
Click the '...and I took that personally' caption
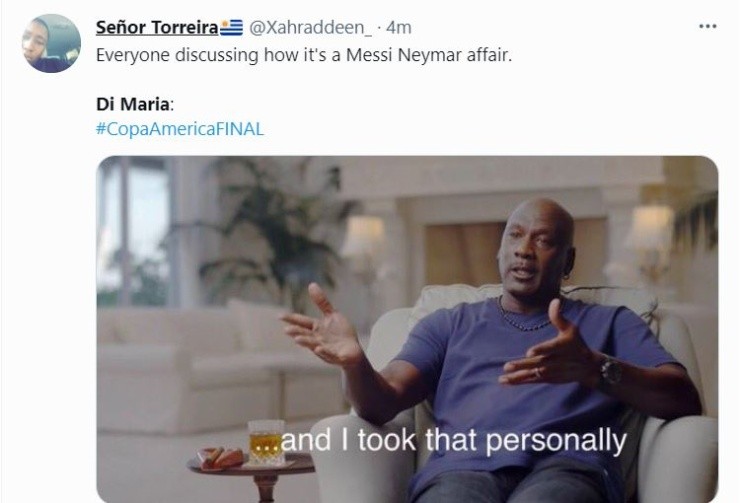click(x=437, y=440)
